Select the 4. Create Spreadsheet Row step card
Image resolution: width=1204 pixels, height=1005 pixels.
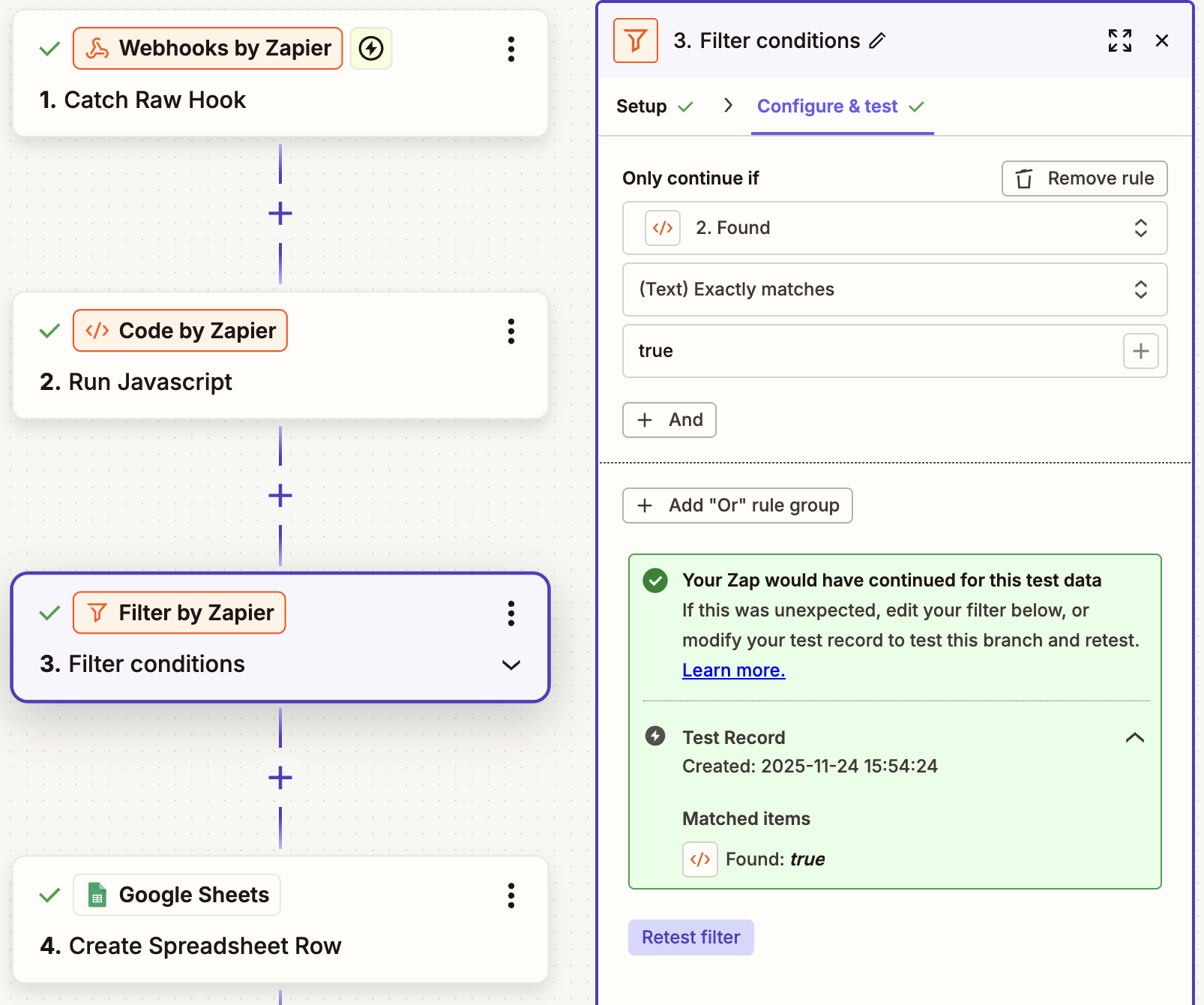pos(280,919)
